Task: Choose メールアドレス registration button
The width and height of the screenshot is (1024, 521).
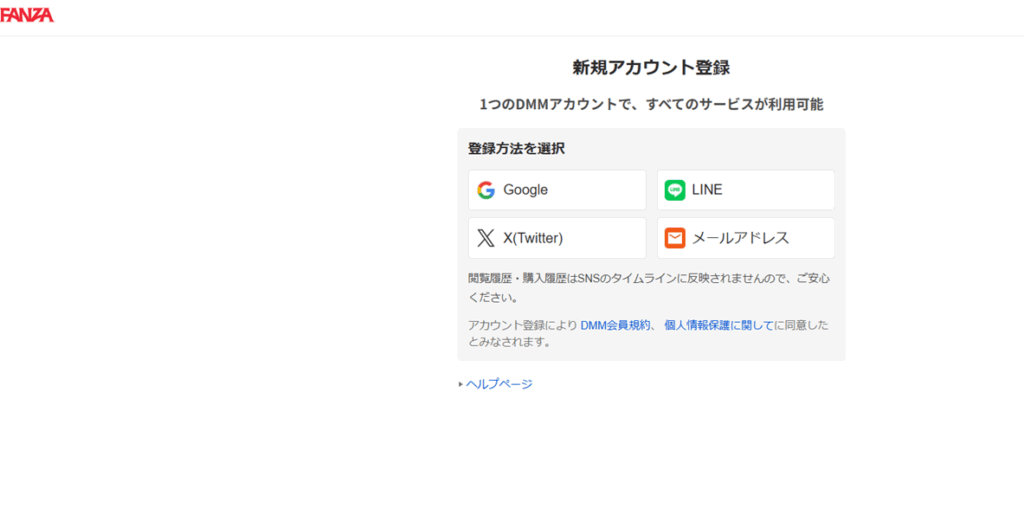Action: [746, 238]
